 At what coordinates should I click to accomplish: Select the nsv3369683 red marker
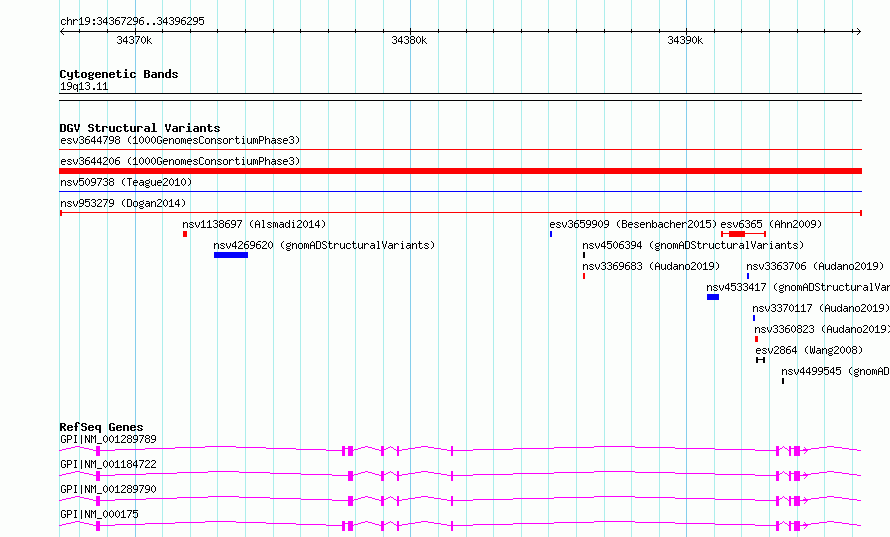click(584, 276)
